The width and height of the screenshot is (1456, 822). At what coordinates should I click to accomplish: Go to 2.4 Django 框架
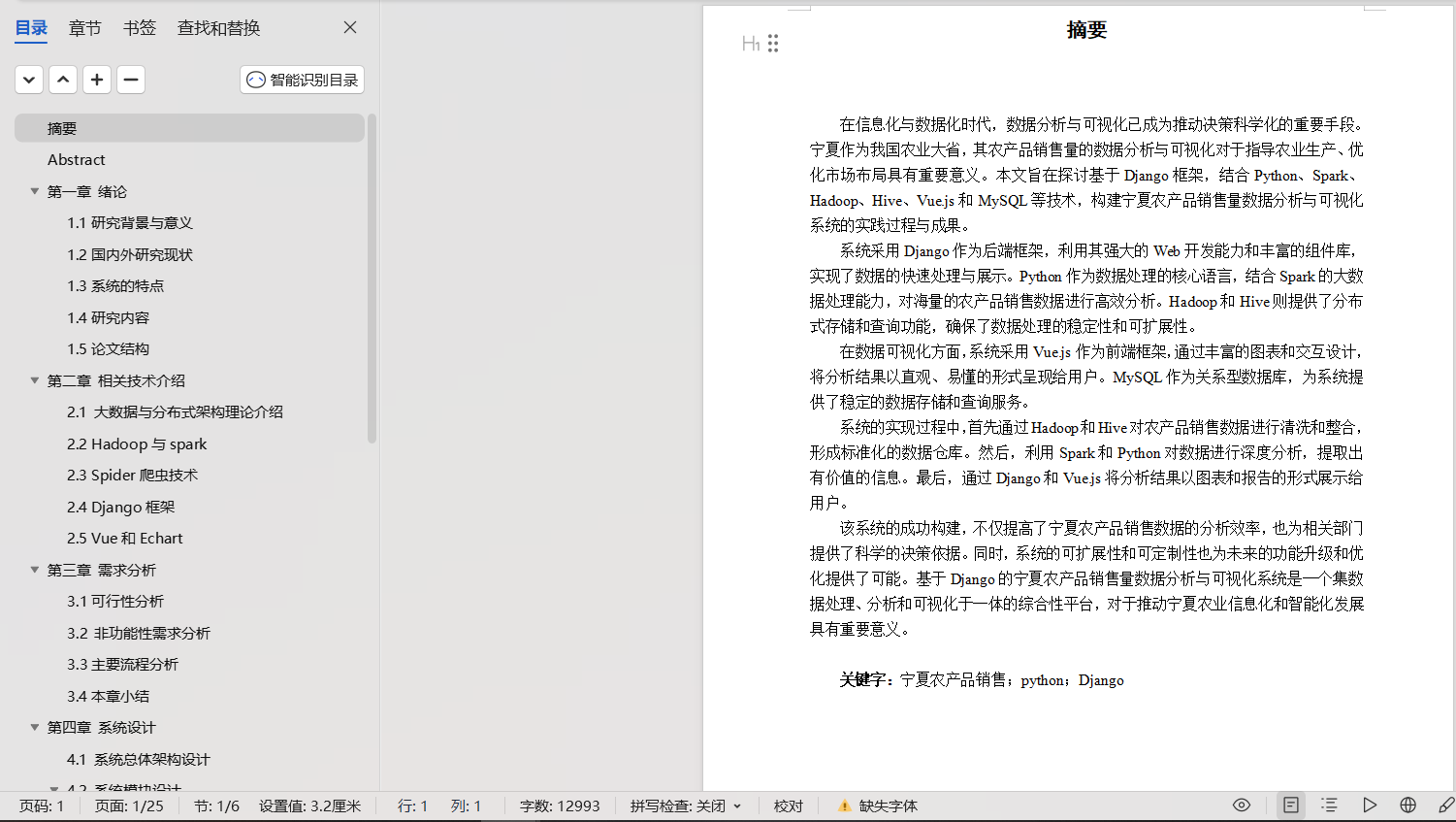tap(121, 507)
